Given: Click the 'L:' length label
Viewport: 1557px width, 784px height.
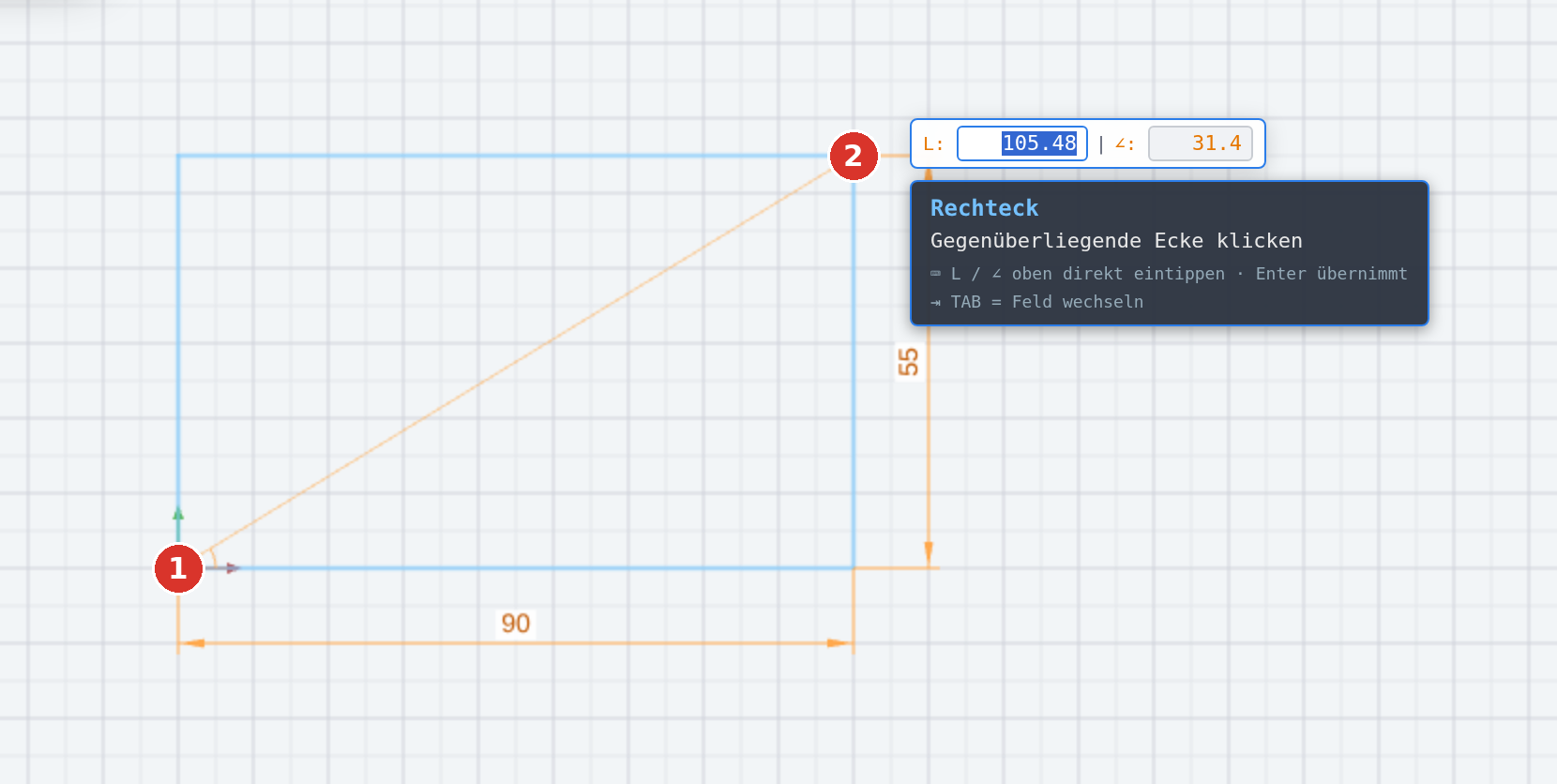Looking at the screenshot, I should pos(933,144).
